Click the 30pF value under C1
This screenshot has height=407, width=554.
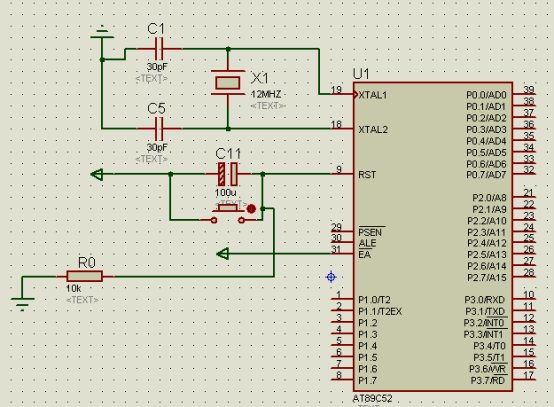(x=157, y=67)
